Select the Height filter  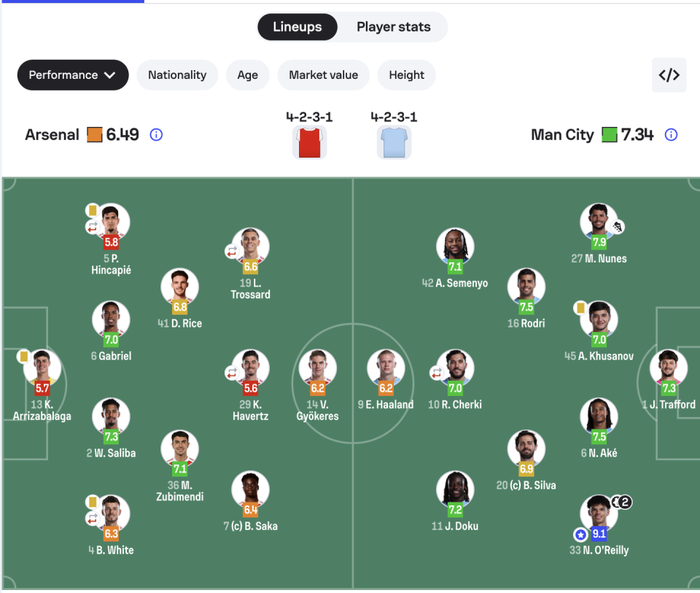tap(407, 75)
